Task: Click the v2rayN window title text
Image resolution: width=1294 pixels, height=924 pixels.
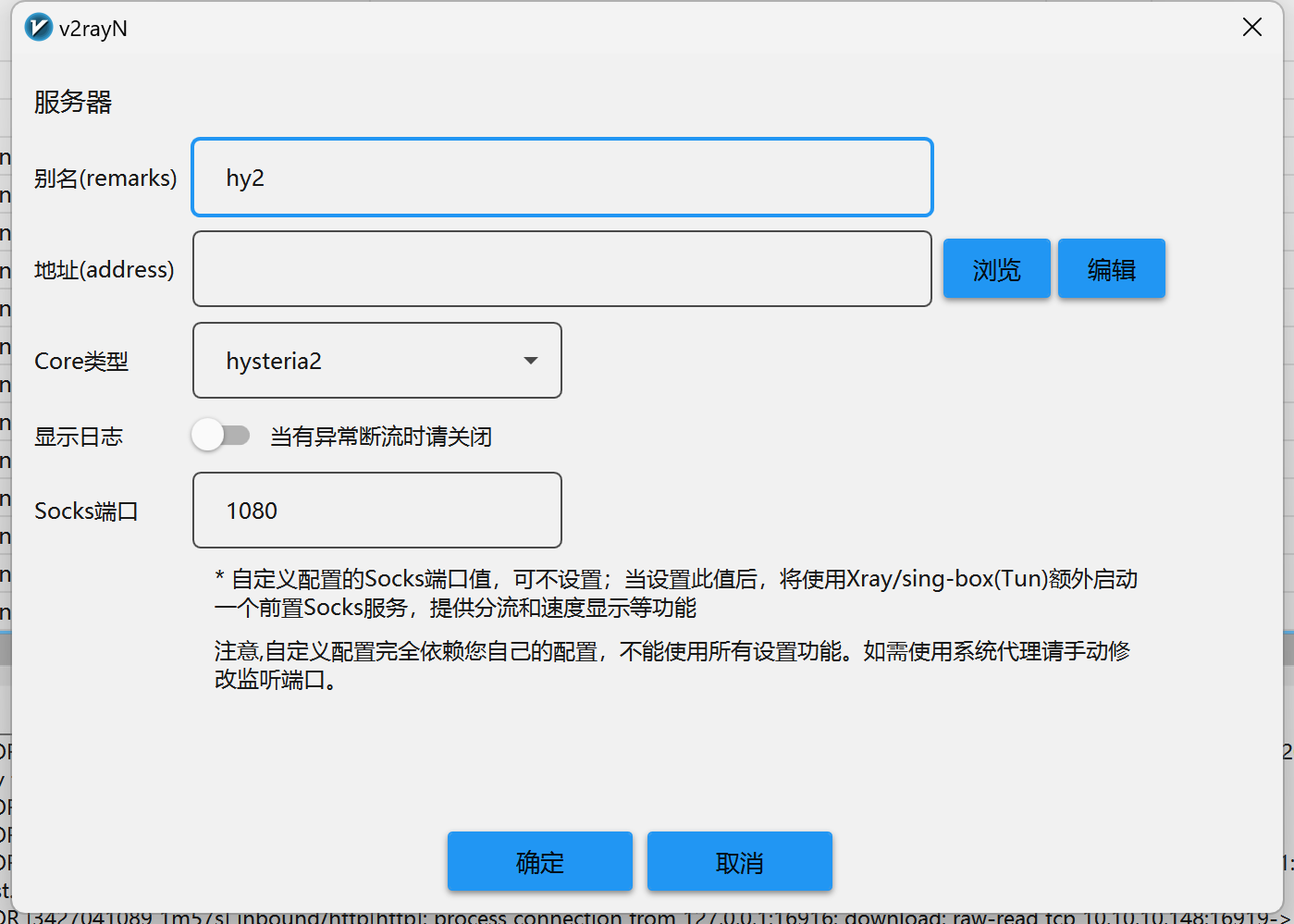Action: pyautogui.click(x=93, y=29)
